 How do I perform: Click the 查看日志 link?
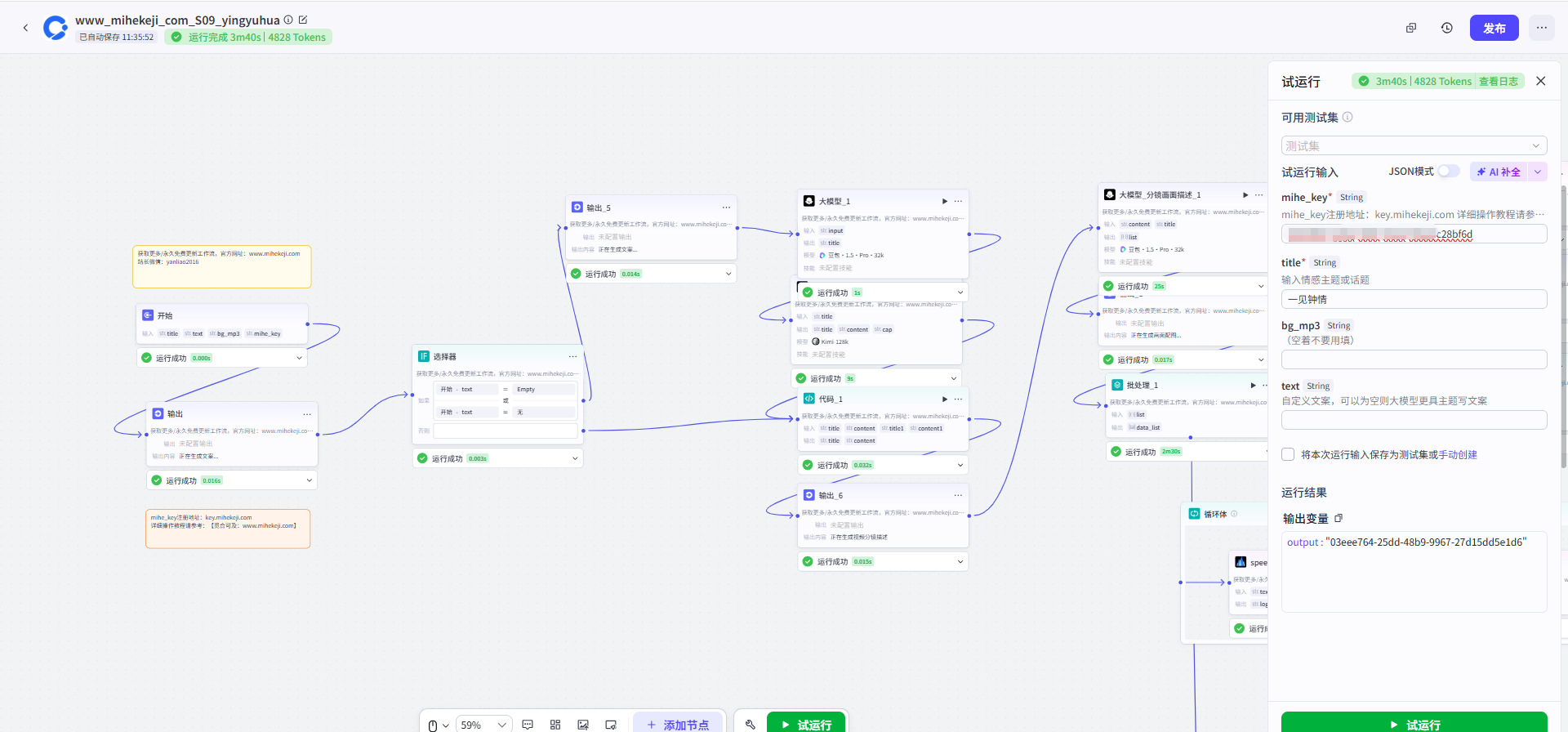(1498, 82)
